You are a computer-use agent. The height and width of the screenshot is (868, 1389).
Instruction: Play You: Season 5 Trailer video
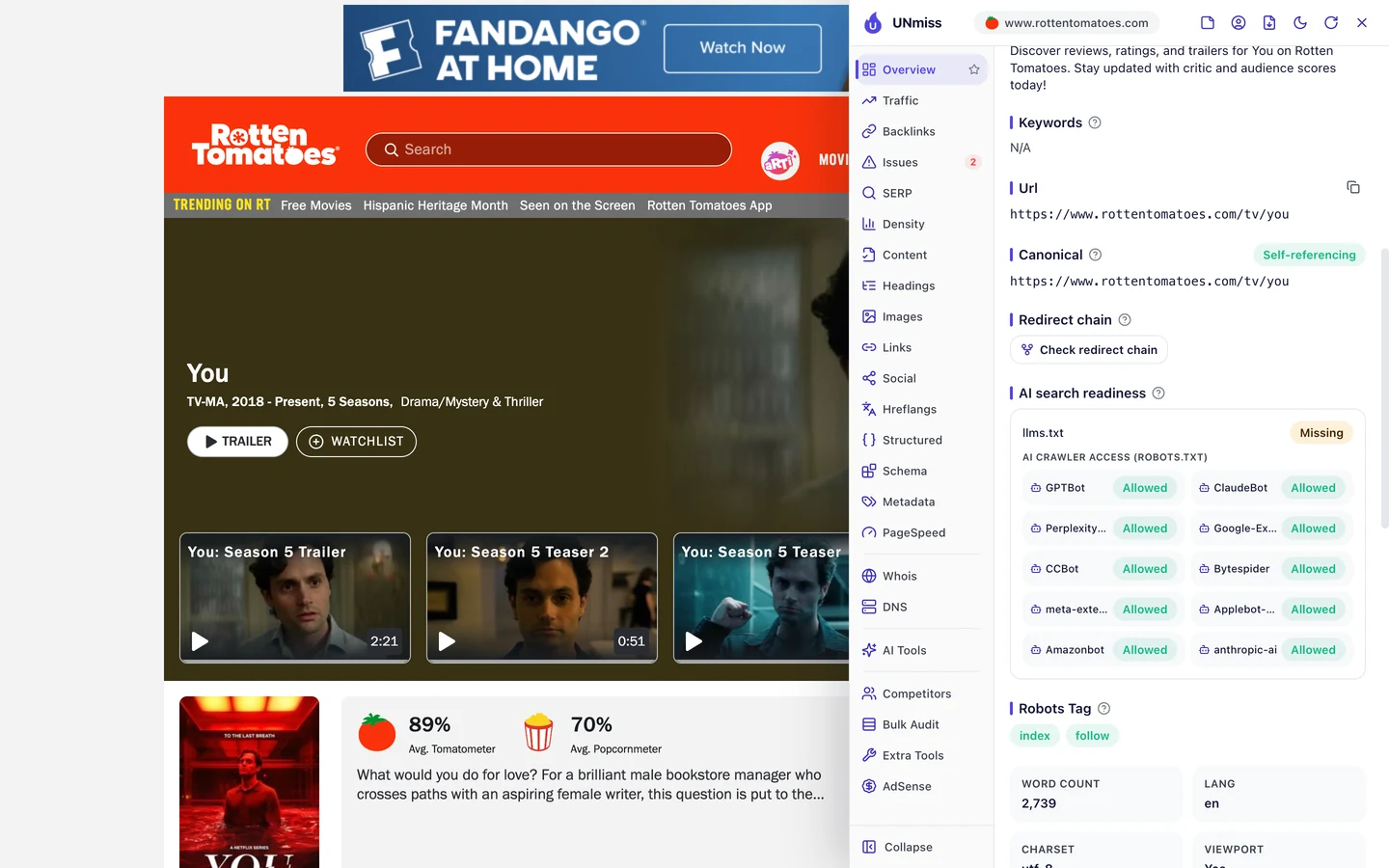click(x=295, y=598)
